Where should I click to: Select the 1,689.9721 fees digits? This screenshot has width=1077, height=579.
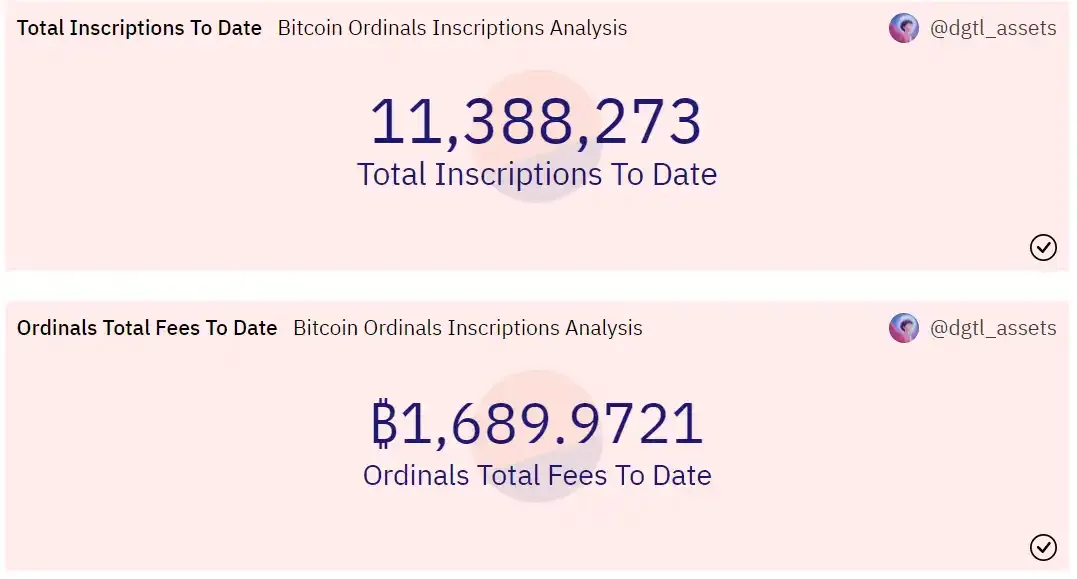(x=552, y=423)
